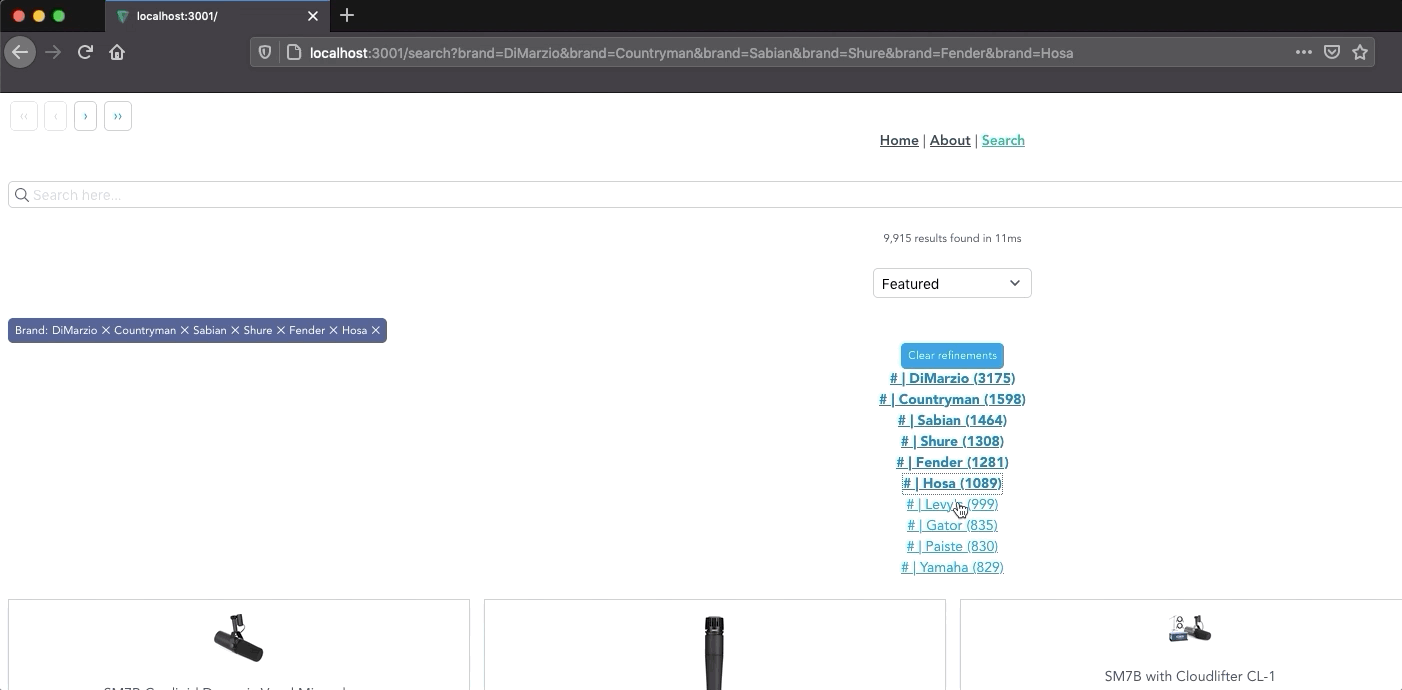Click the magnifier icon in search box
The height and width of the screenshot is (690, 1402).
coord(21,195)
